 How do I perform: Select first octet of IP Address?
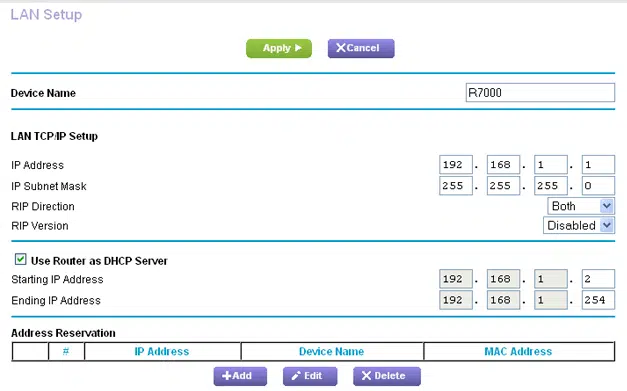point(456,165)
